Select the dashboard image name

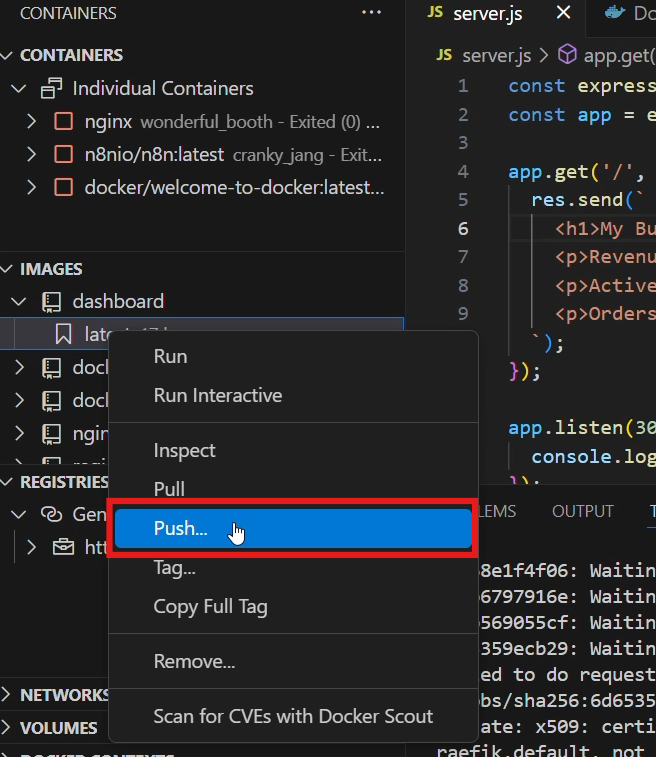click(118, 302)
